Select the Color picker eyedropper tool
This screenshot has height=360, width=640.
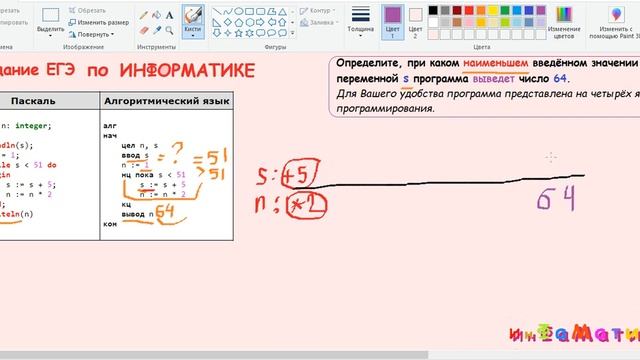pyautogui.click(x=156, y=30)
